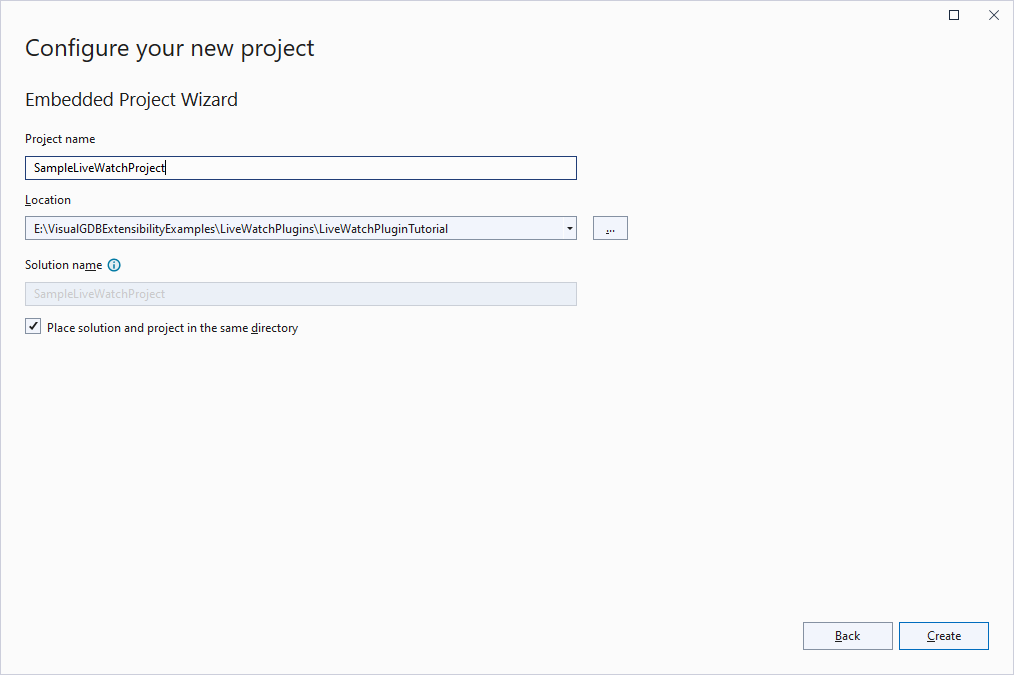Click the disabled SampleLiveWatchProject solution text
1014x675 pixels.
[x=100, y=294]
